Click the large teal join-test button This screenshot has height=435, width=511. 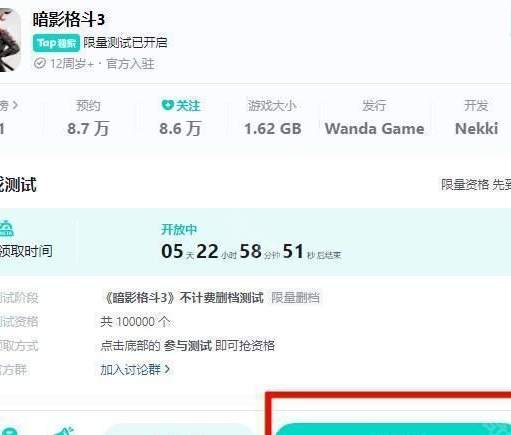(393, 429)
